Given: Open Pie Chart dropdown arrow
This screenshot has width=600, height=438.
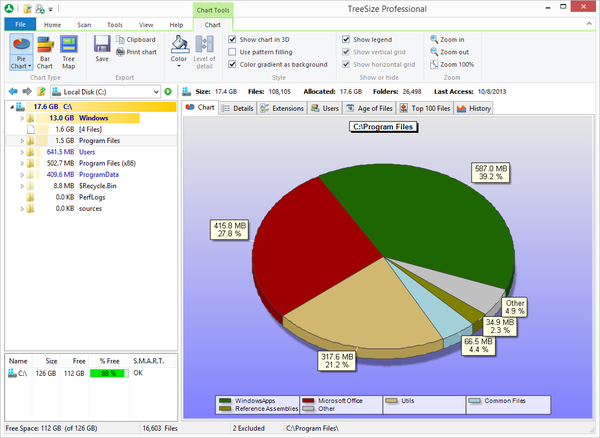Looking at the screenshot, I should coord(29,66).
